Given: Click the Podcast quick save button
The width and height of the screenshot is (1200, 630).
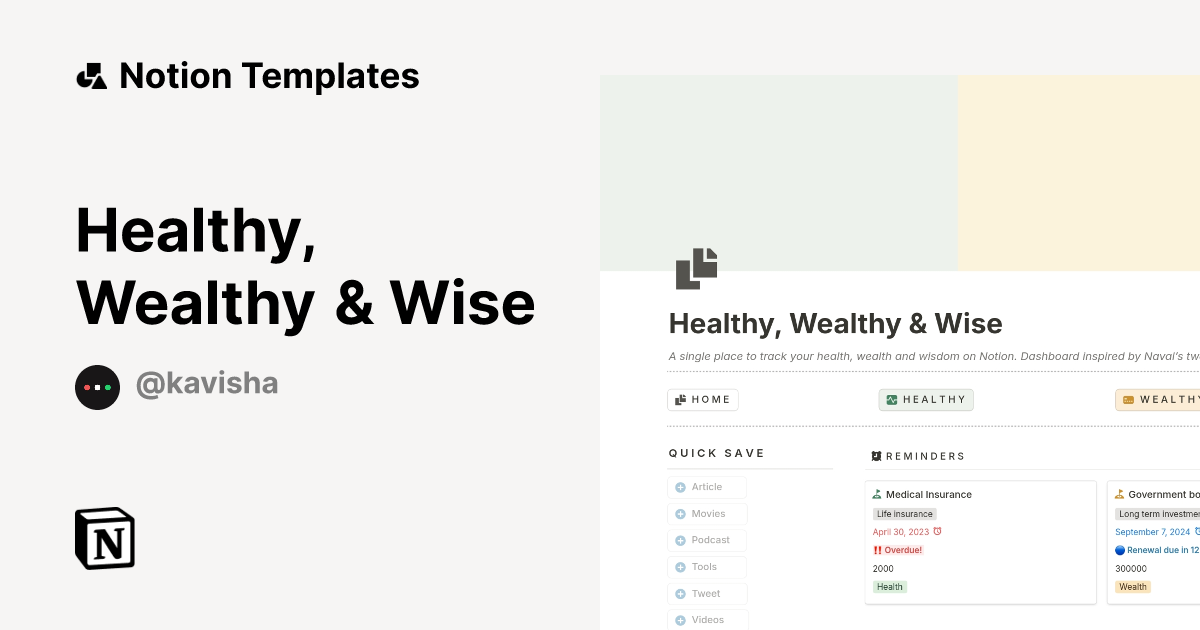Looking at the screenshot, I should pos(707,540).
